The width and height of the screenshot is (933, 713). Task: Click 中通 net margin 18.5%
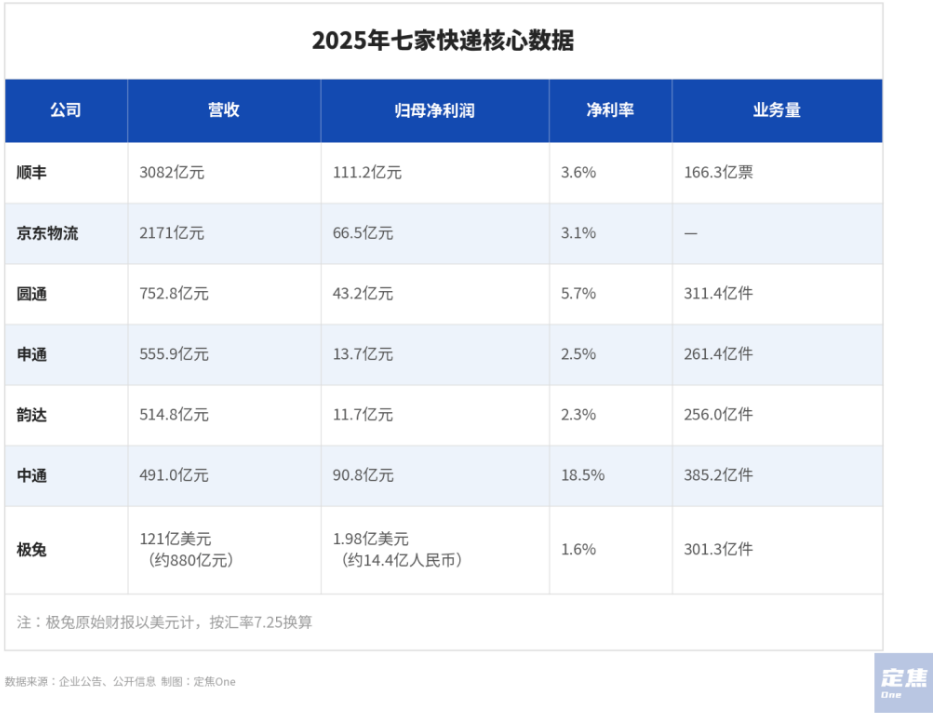tap(583, 475)
